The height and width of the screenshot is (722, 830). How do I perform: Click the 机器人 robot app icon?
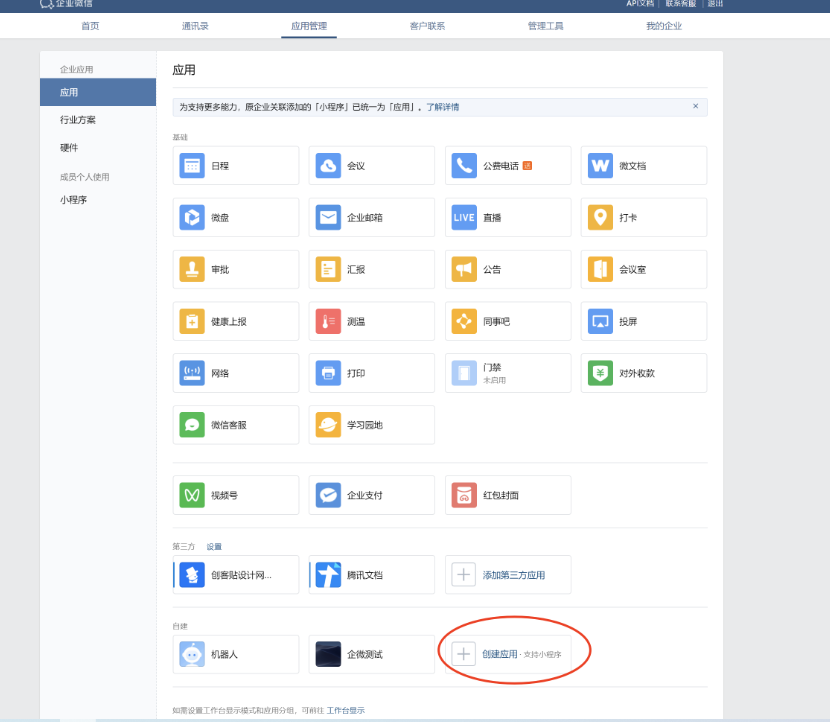tap(192, 654)
